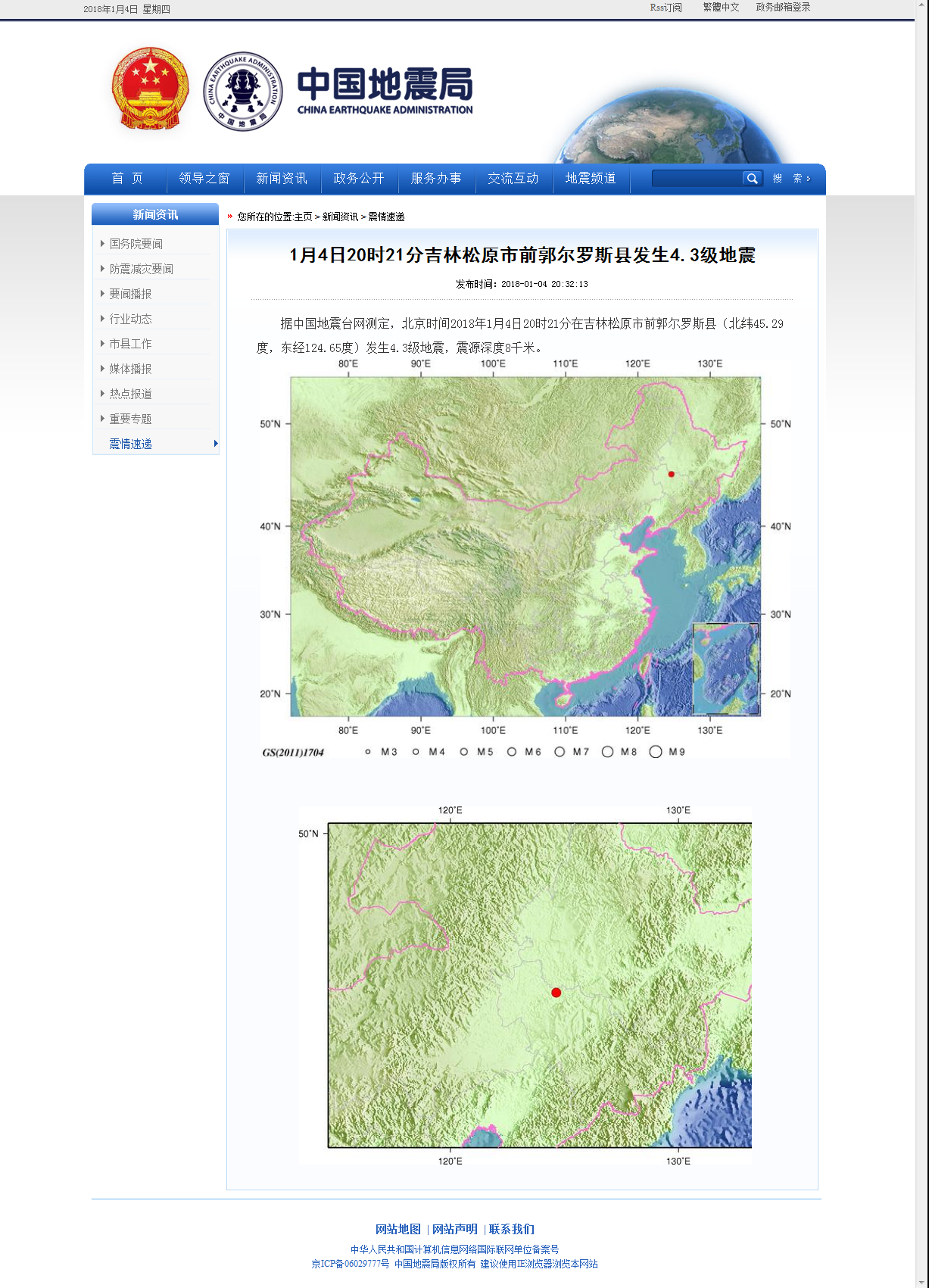Viewport: 929px width, 1288px height.
Task: Select 重要专题 in sidebar
Action: [130, 419]
